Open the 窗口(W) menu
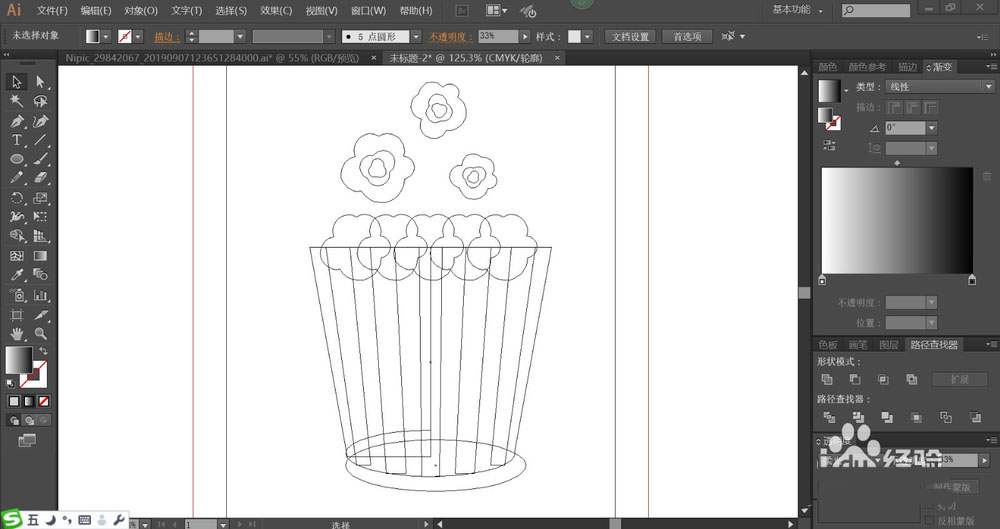Viewport: 1000px width, 529px height. [x=368, y=11]
